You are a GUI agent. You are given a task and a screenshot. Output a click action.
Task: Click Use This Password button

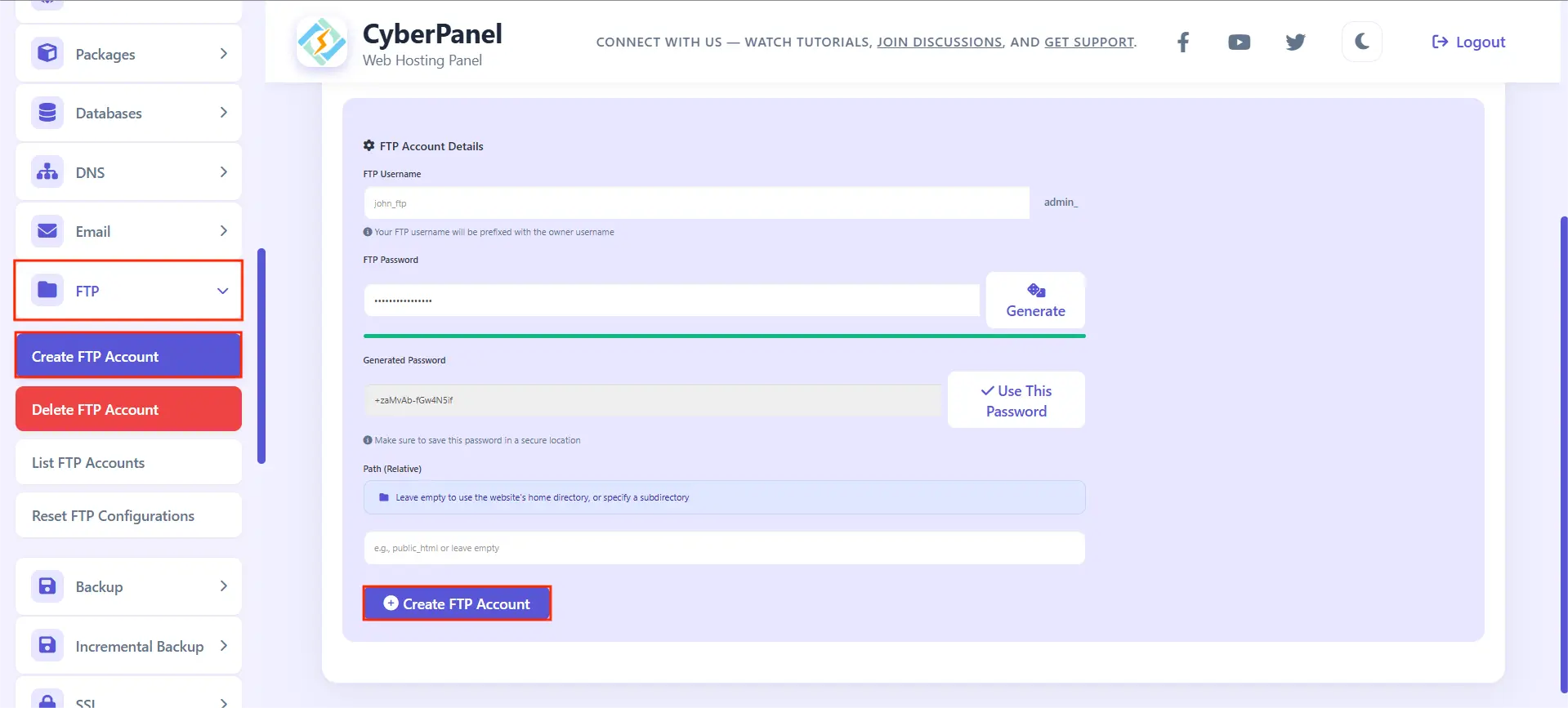(1016, 400)
